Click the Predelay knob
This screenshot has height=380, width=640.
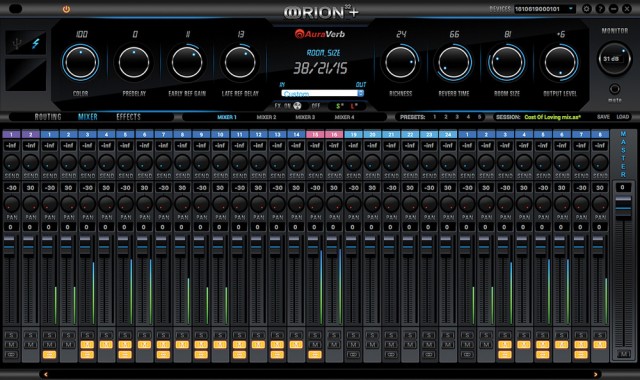pos(134,62)
